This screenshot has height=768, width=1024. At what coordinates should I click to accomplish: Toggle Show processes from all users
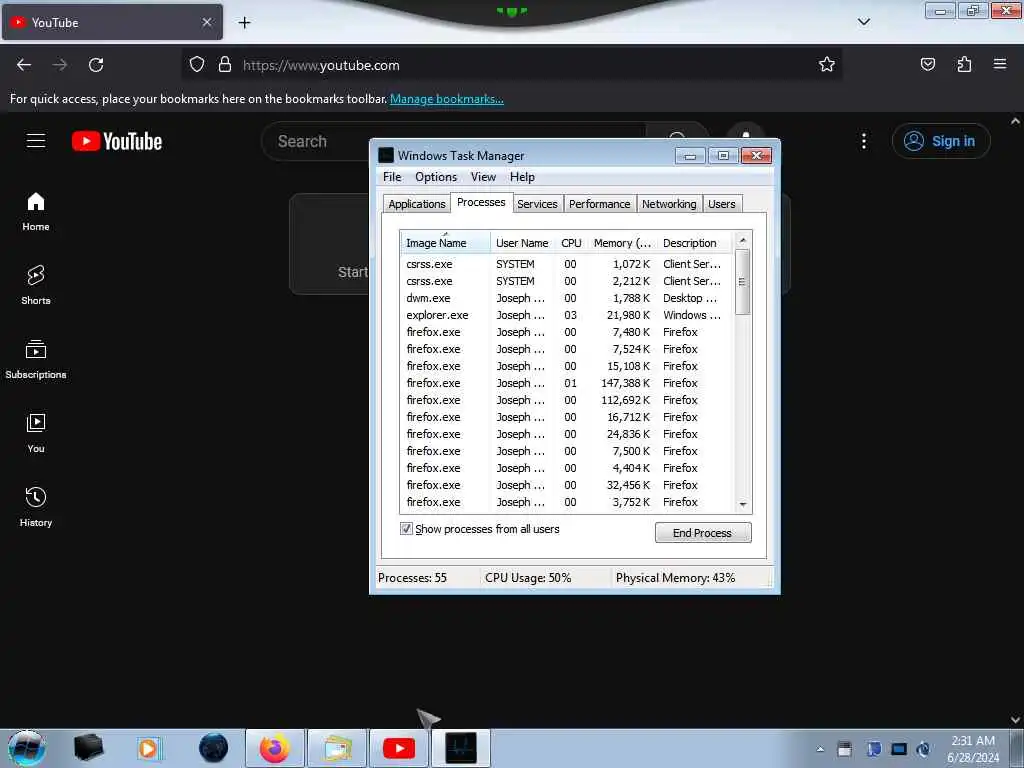point(406,529)
